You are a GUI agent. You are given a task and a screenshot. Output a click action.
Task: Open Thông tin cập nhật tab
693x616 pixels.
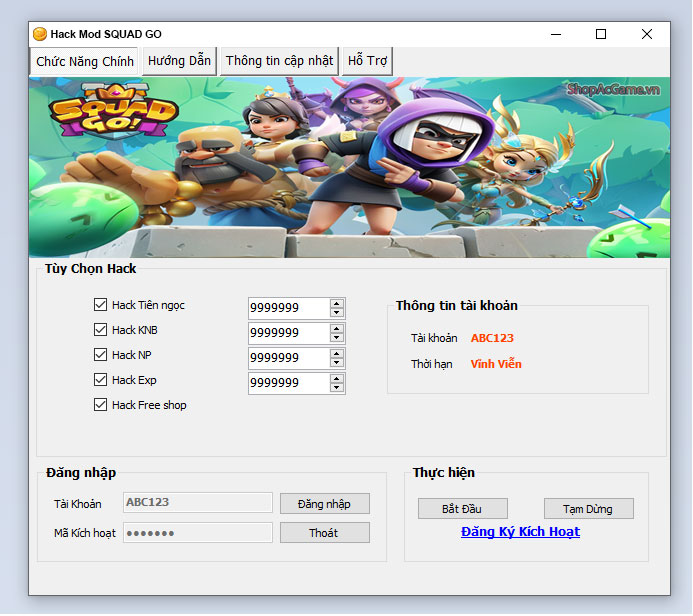click(x=279, y=61)
